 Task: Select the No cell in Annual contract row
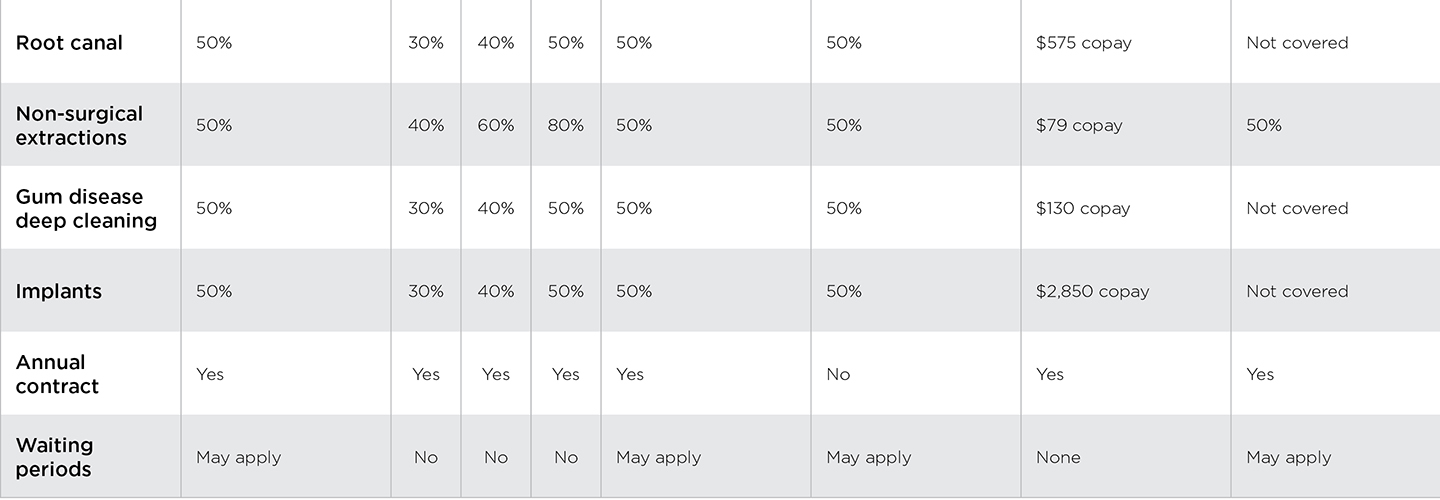click(x=838, y=375)
